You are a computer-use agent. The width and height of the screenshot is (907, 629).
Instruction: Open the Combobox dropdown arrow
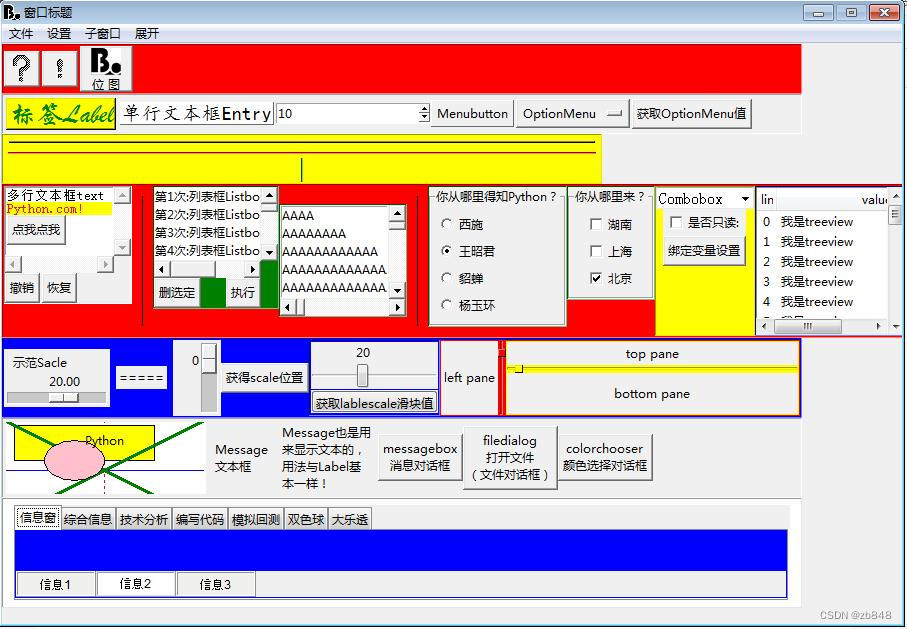tap(745, 199)
